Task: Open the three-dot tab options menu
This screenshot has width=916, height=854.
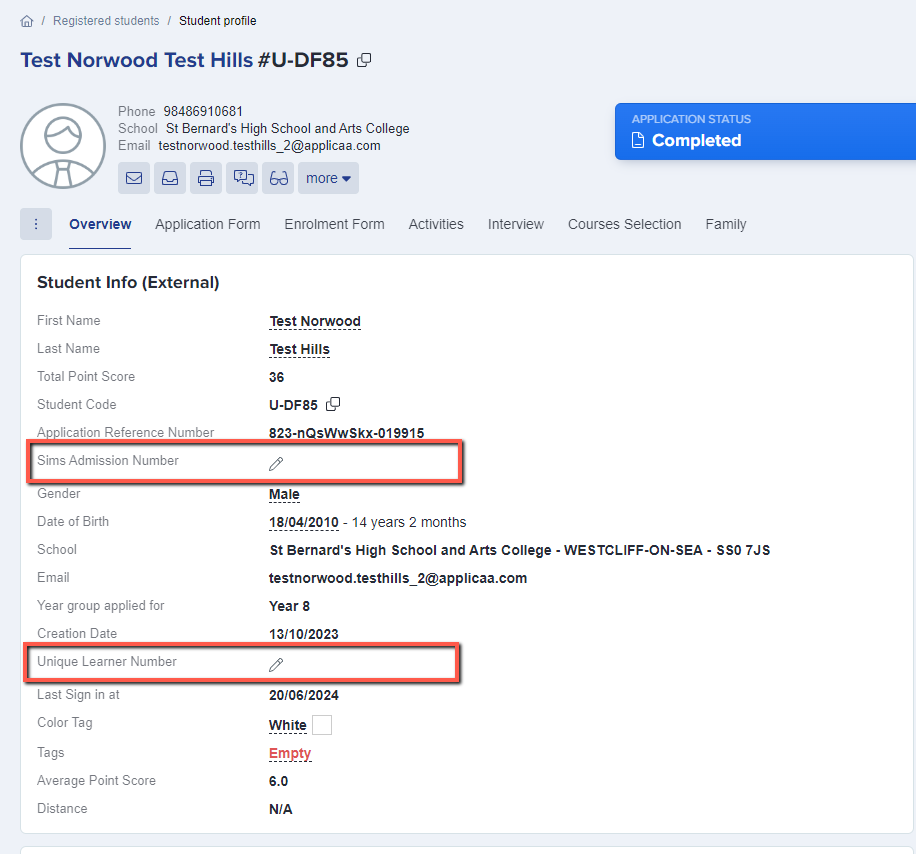Action: (x=36, y=224)
